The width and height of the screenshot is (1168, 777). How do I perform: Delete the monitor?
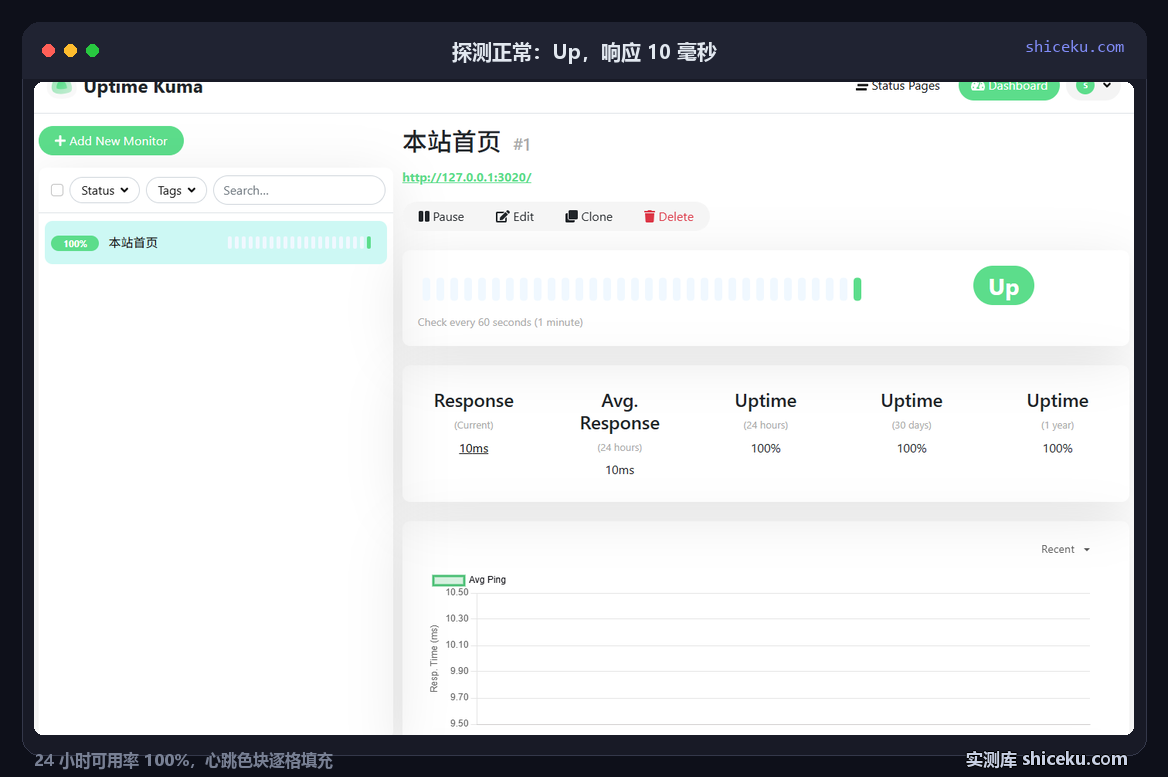[x=668, y=217]
